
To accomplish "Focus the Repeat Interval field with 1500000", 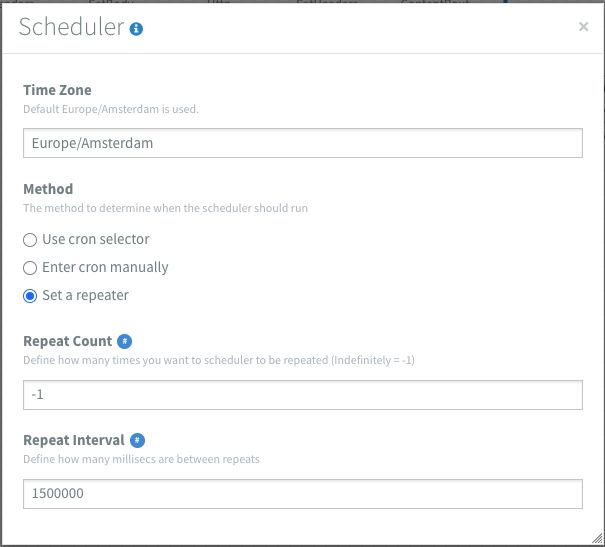I will click(x=302, y=494).
